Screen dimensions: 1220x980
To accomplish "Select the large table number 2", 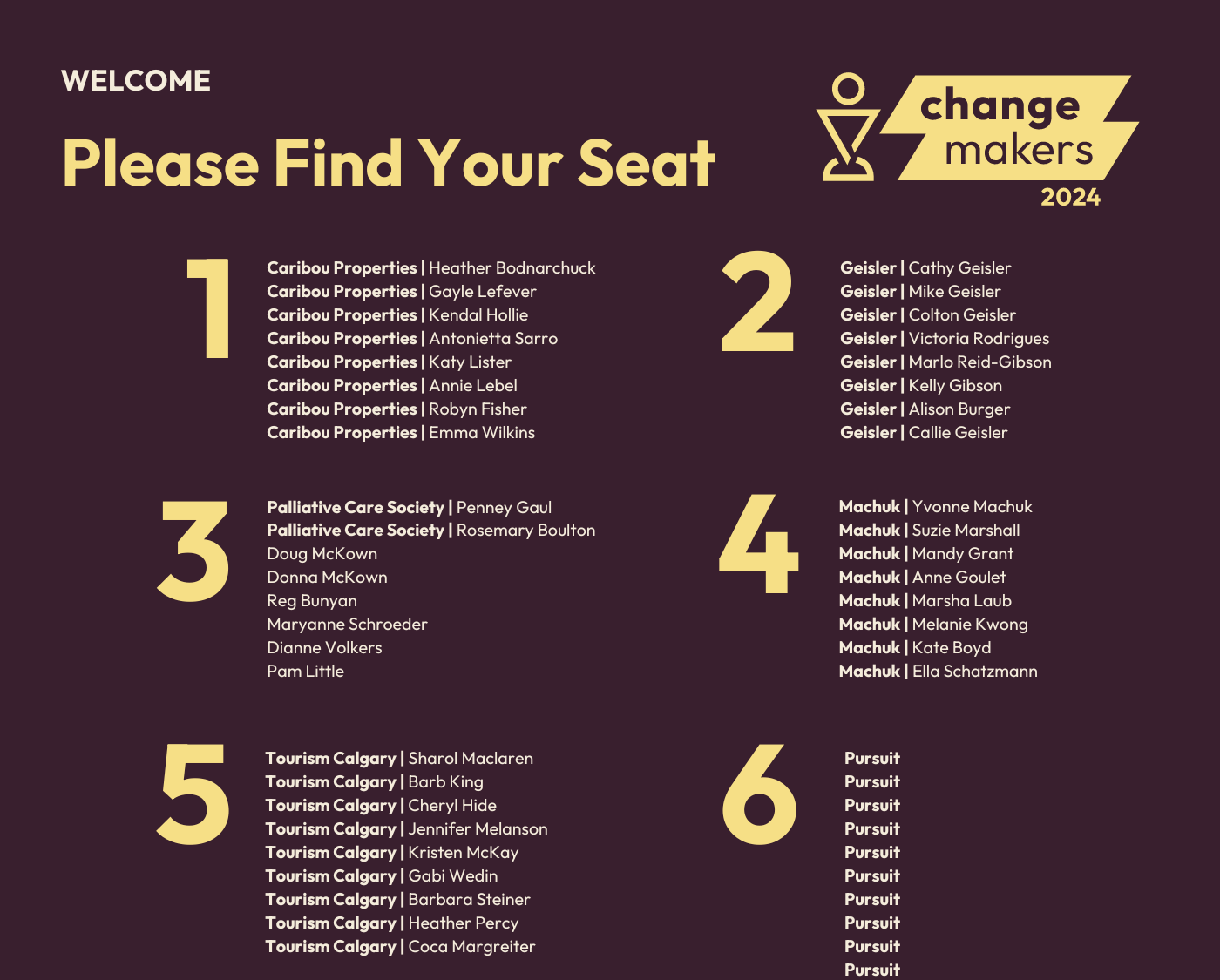I will tap(757, 301).
